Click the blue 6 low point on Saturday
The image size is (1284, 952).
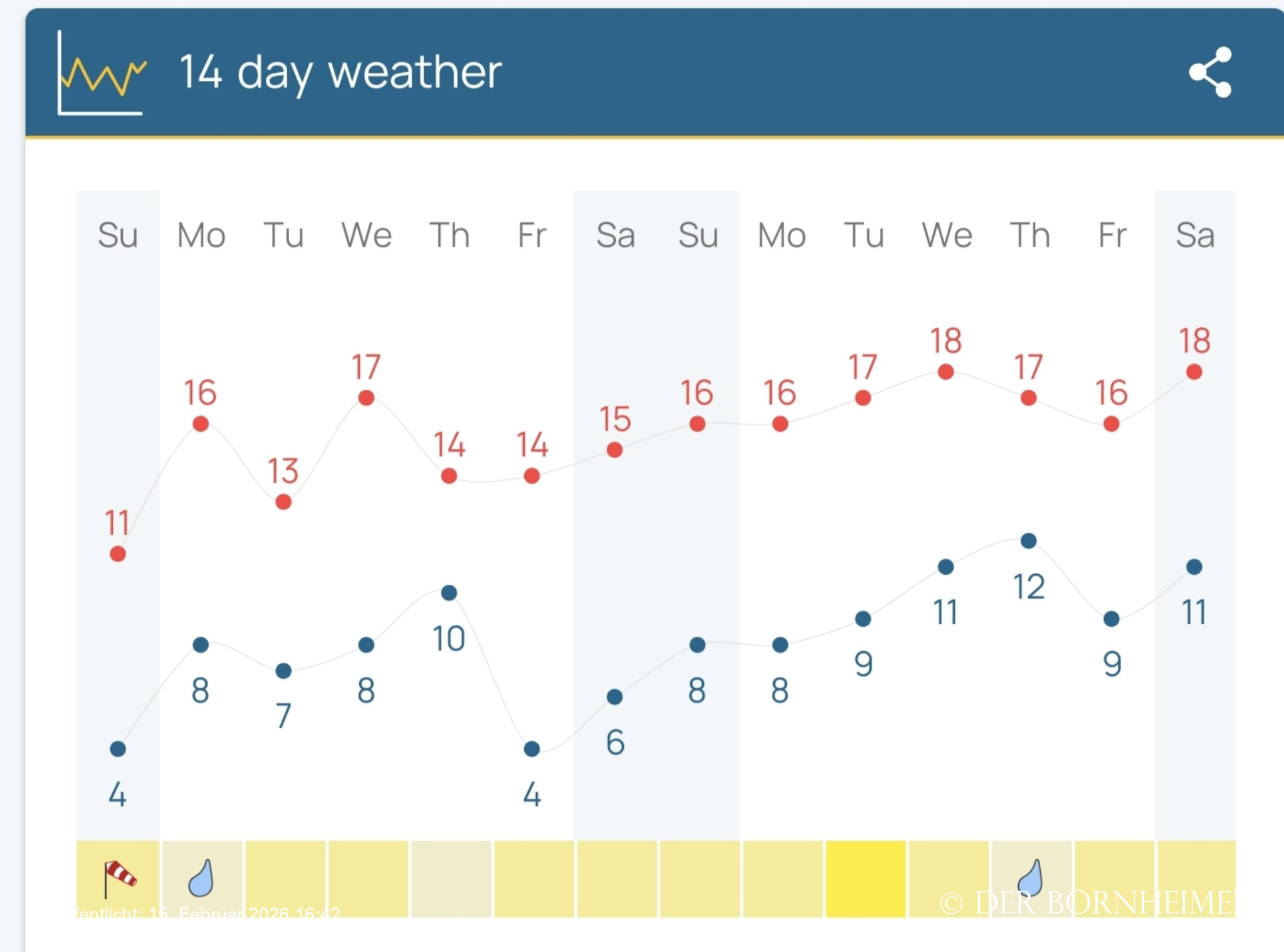[614, 697]
